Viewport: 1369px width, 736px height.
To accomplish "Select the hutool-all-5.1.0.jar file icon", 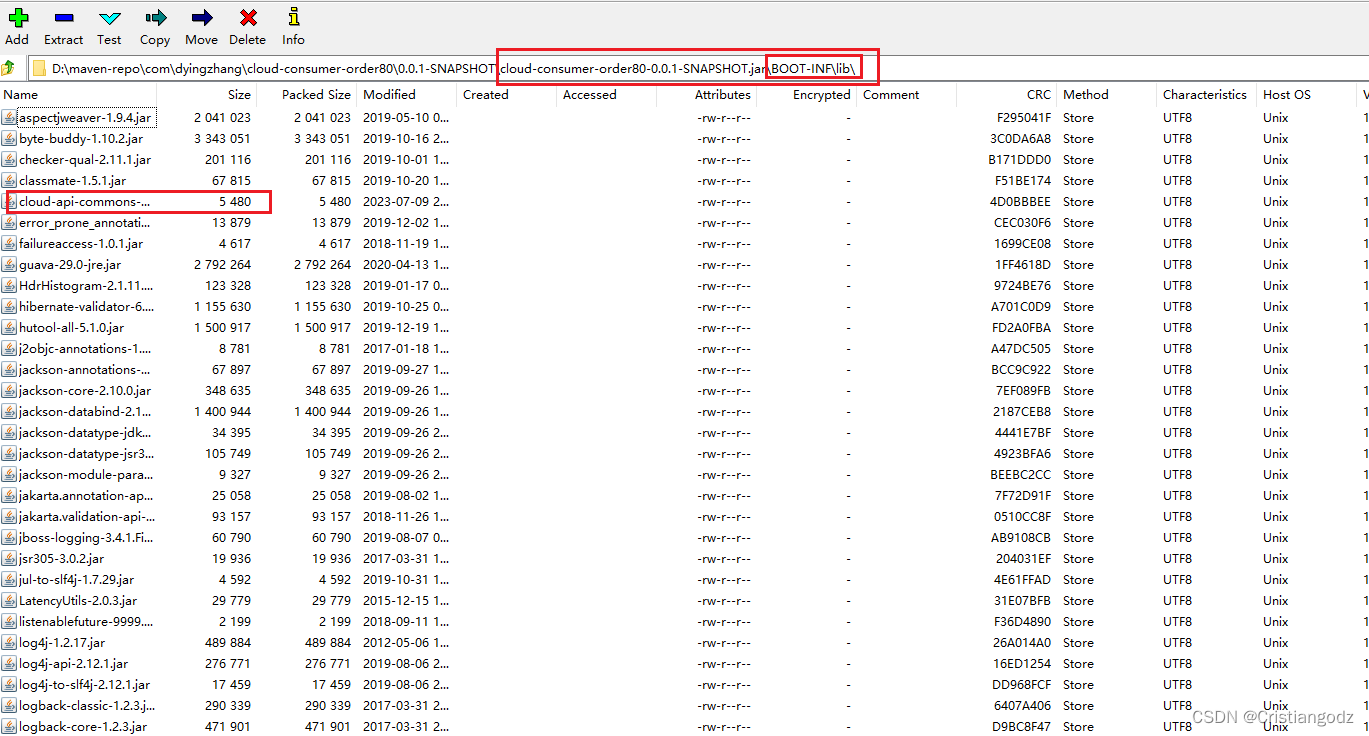I will pos(9,328).
